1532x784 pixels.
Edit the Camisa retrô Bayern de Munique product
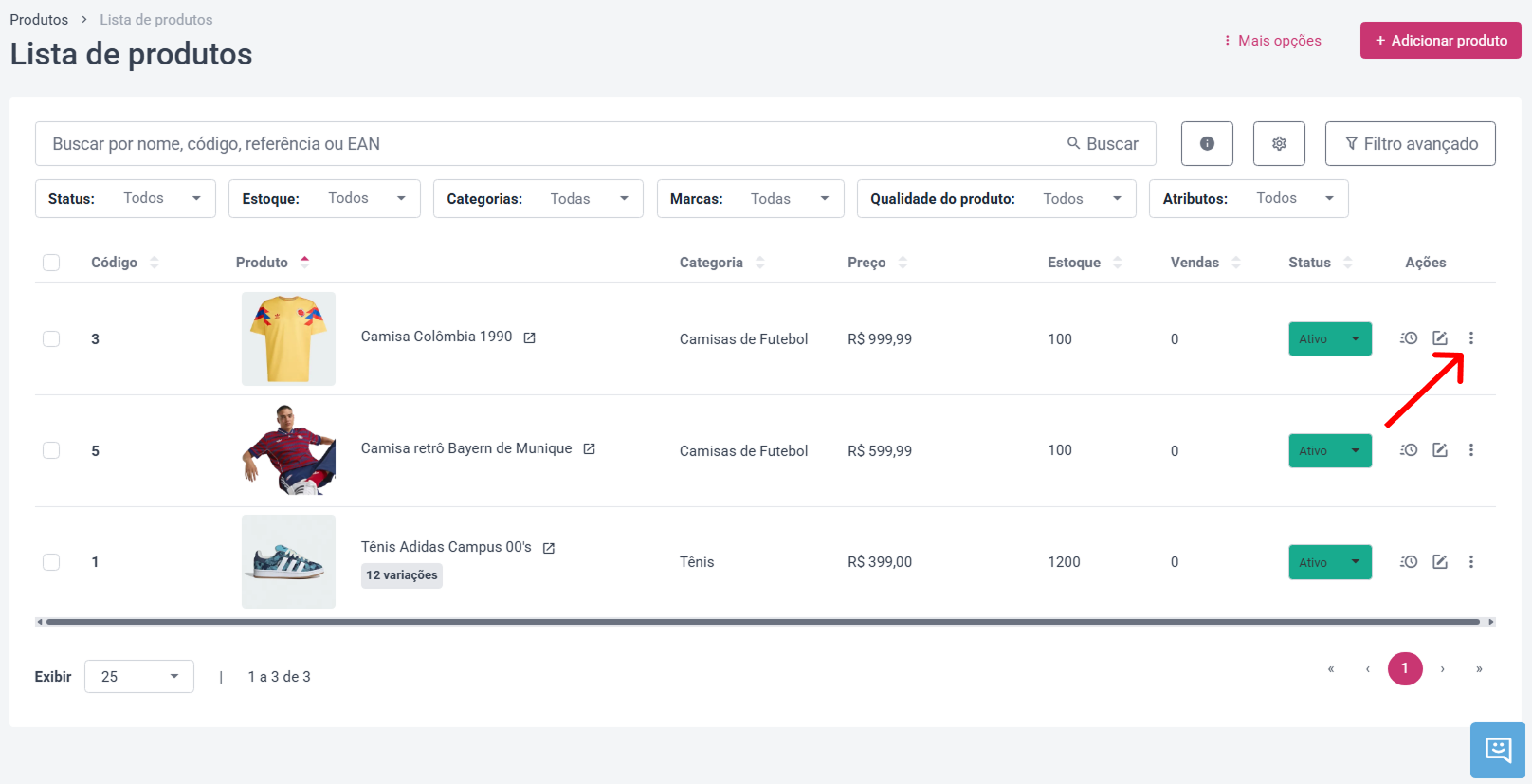tap(1440, 450)
